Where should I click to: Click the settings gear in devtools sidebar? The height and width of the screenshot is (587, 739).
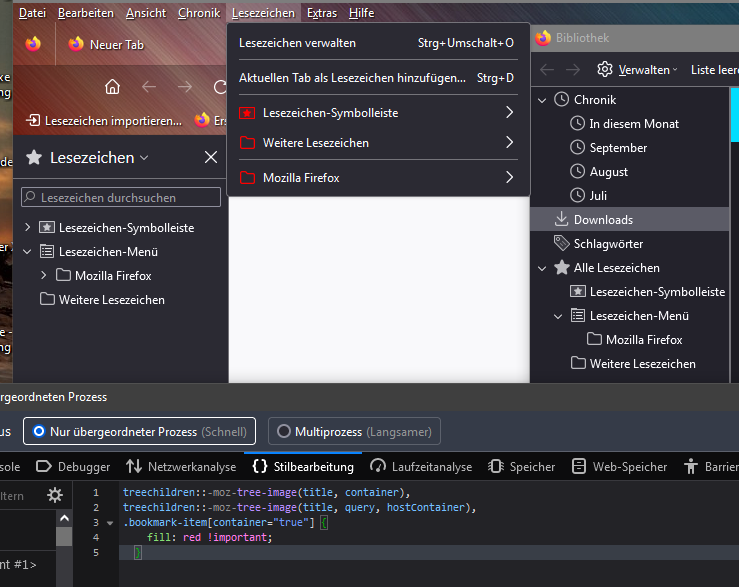pos(55,495)
